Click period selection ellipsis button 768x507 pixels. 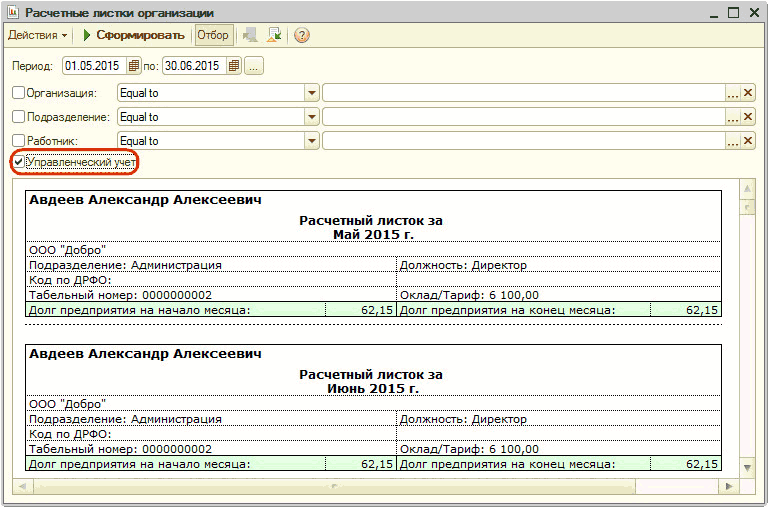(x=254, y=66)
